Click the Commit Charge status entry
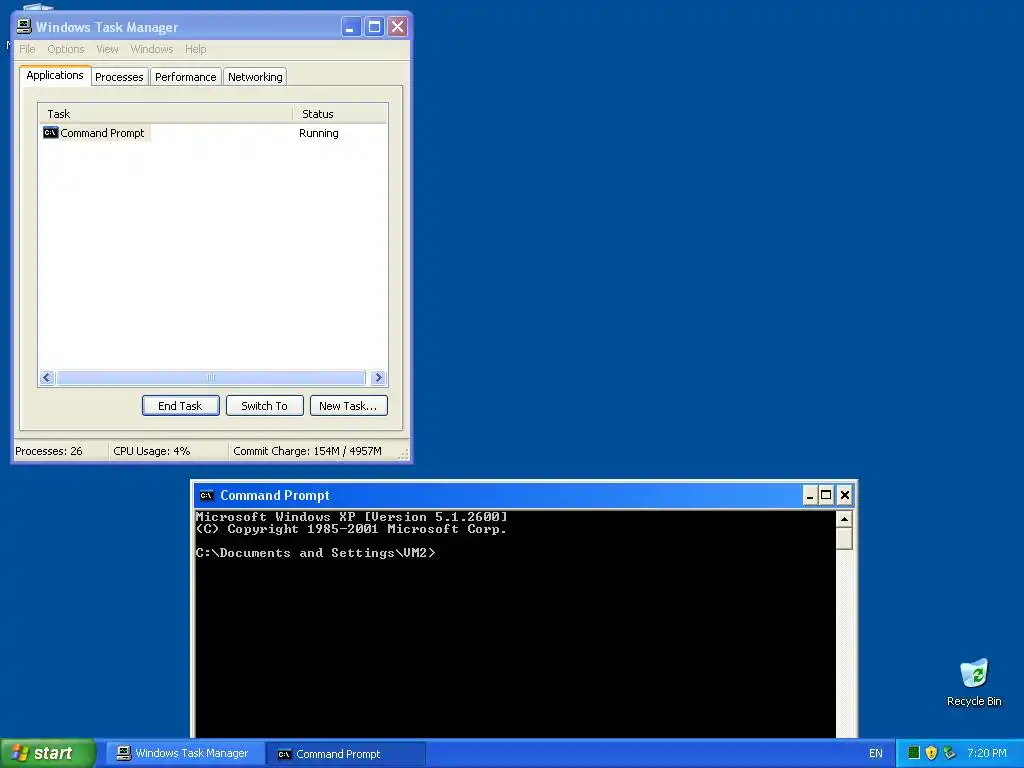This screenshot has width=1024, height=768. [307, 451]
